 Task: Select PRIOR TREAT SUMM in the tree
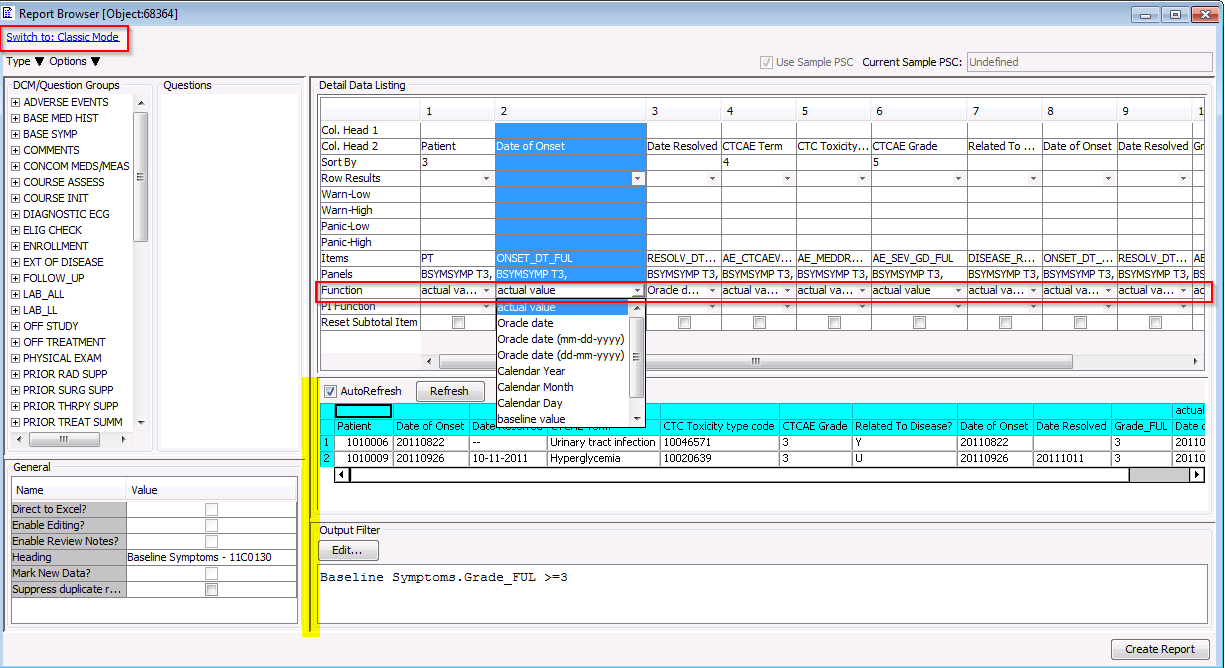click(73, 422)
